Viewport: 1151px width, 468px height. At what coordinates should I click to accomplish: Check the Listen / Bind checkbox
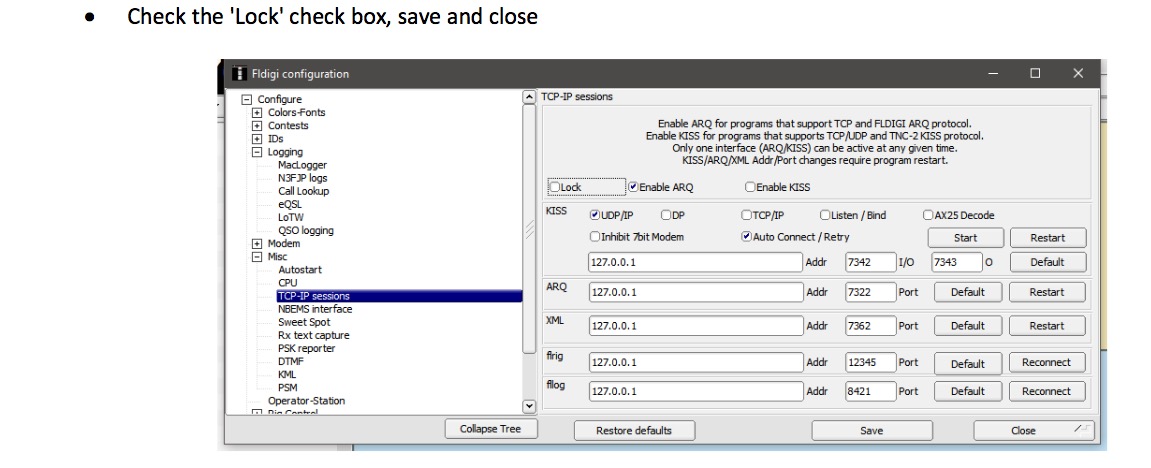click(825, 215)
